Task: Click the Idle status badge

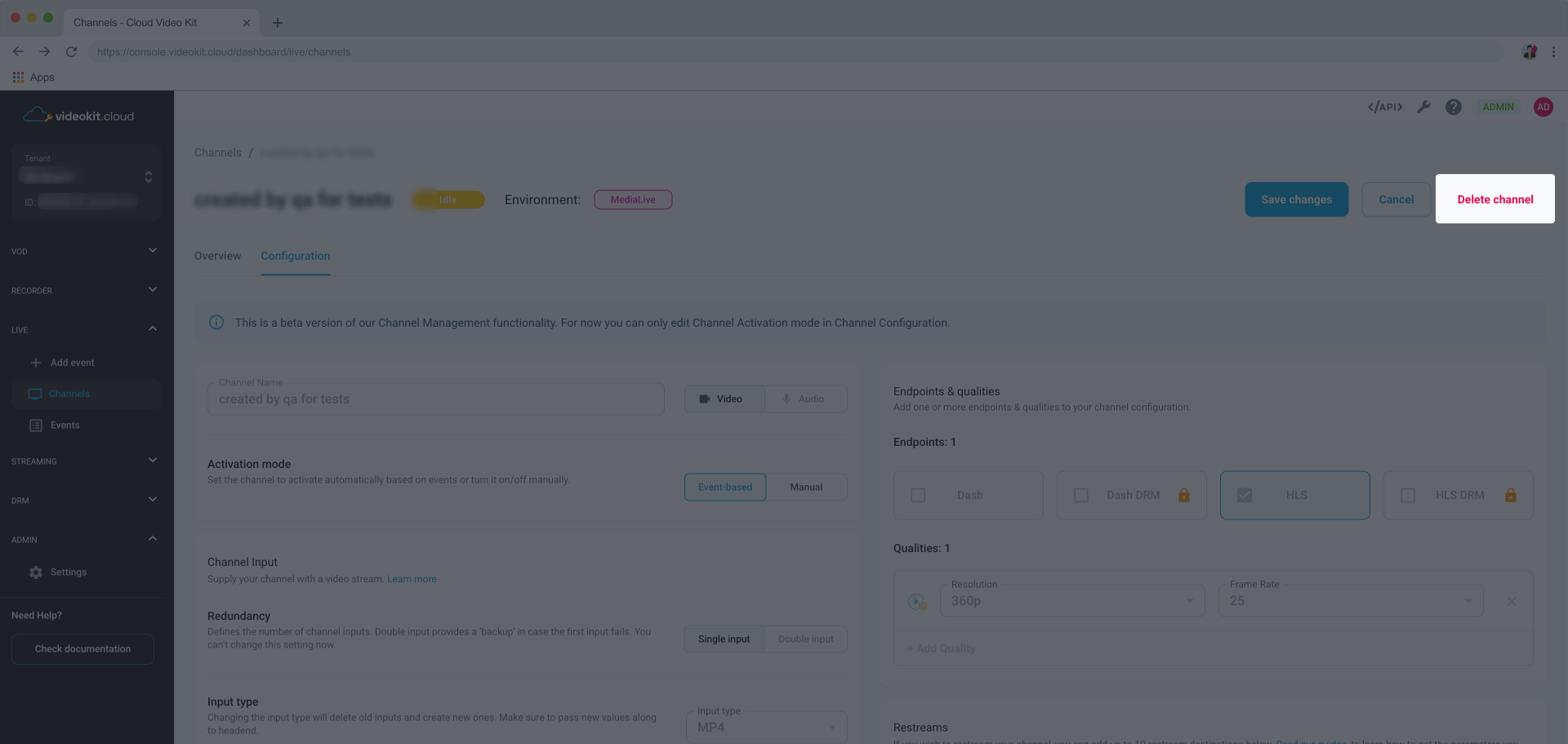Action: pyautogui.click(x=448, y=199)
